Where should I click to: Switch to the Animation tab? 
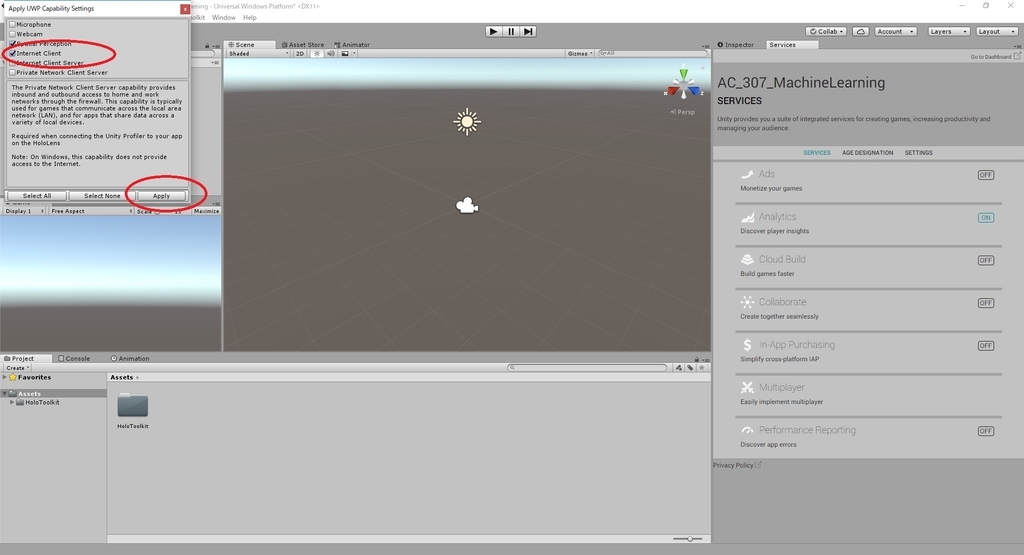click(130, 358)
